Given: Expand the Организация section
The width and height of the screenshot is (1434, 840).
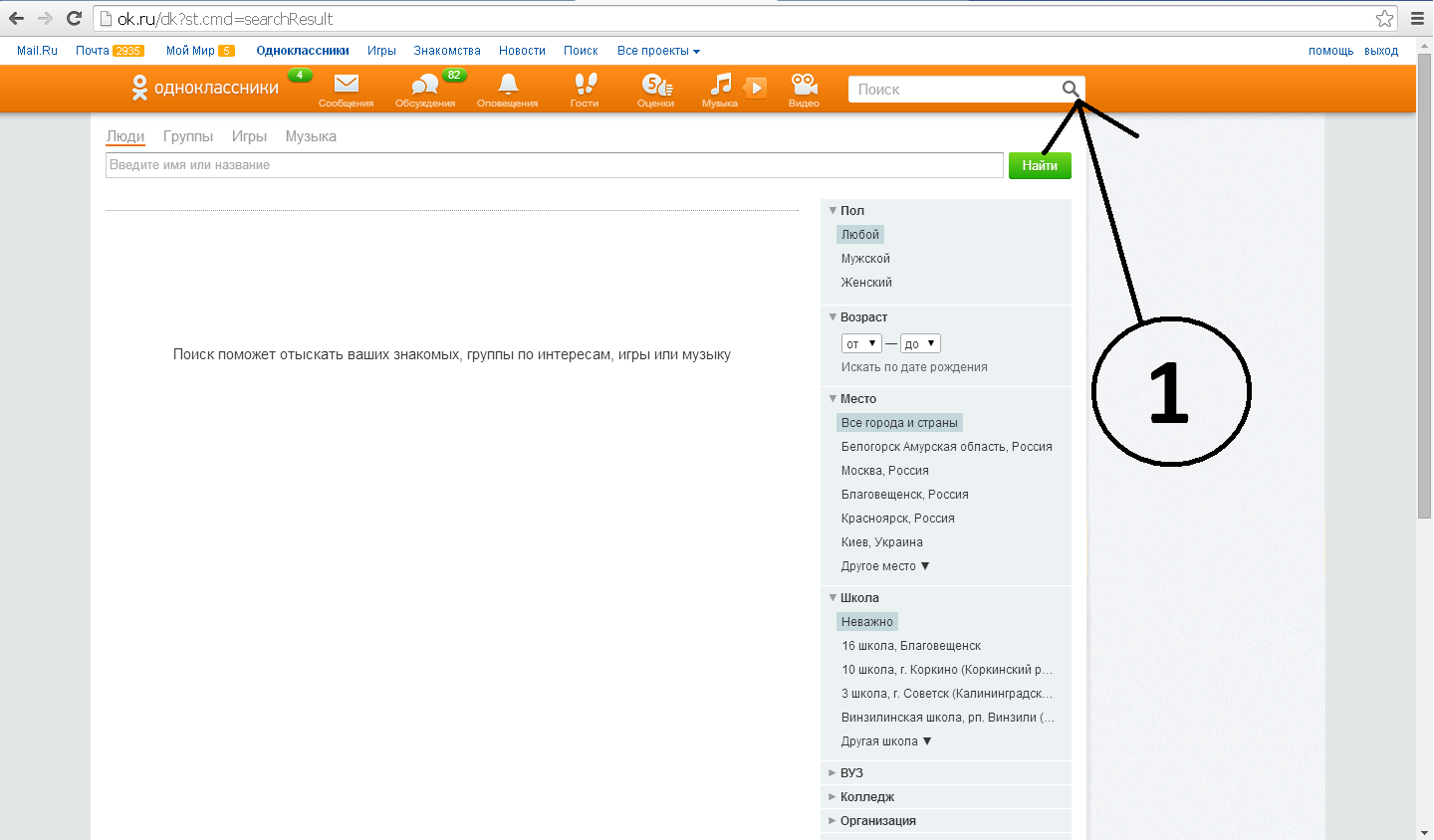Looking at the screenshot, I should pos(872,821).
